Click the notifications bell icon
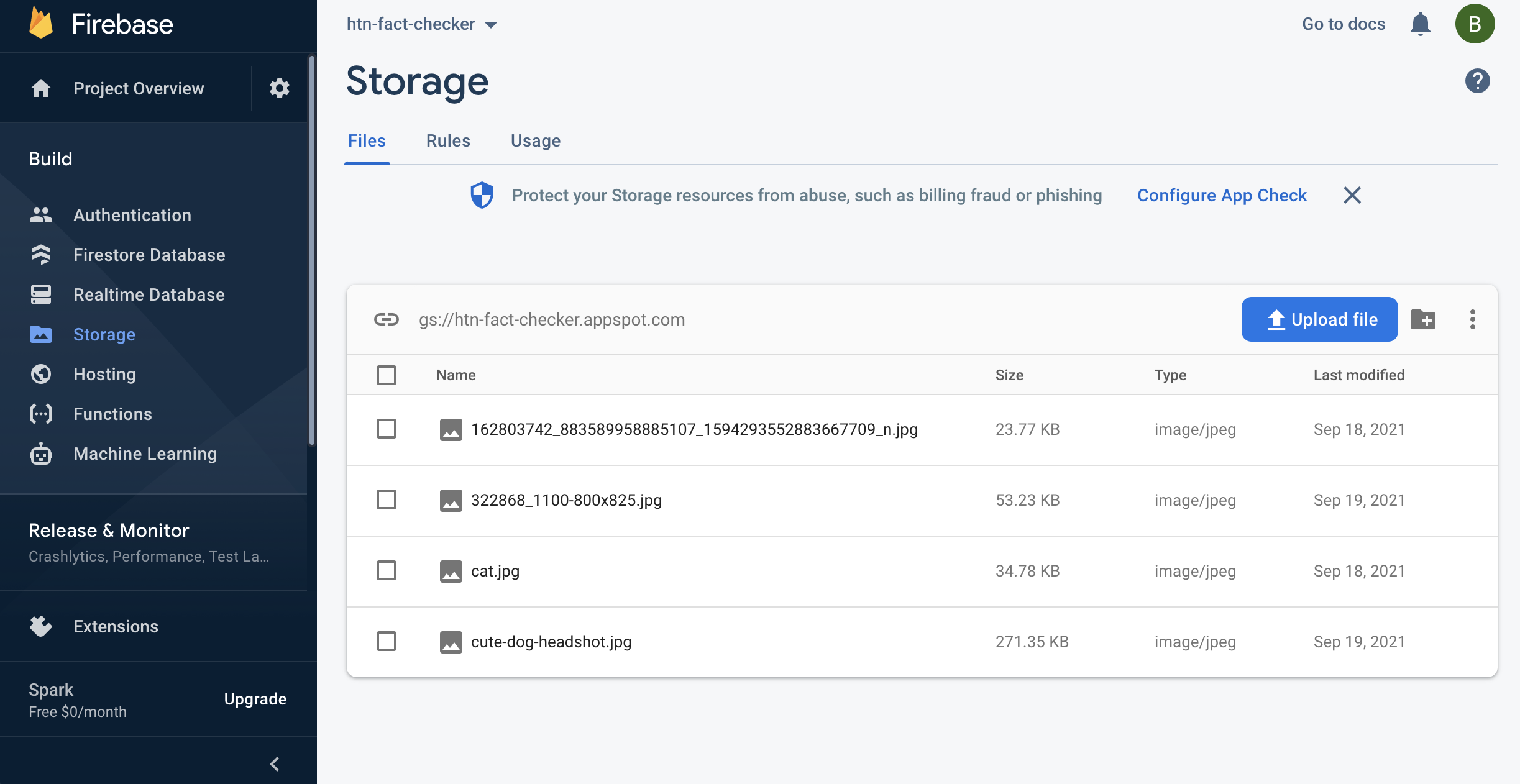 pos(1420,24)
